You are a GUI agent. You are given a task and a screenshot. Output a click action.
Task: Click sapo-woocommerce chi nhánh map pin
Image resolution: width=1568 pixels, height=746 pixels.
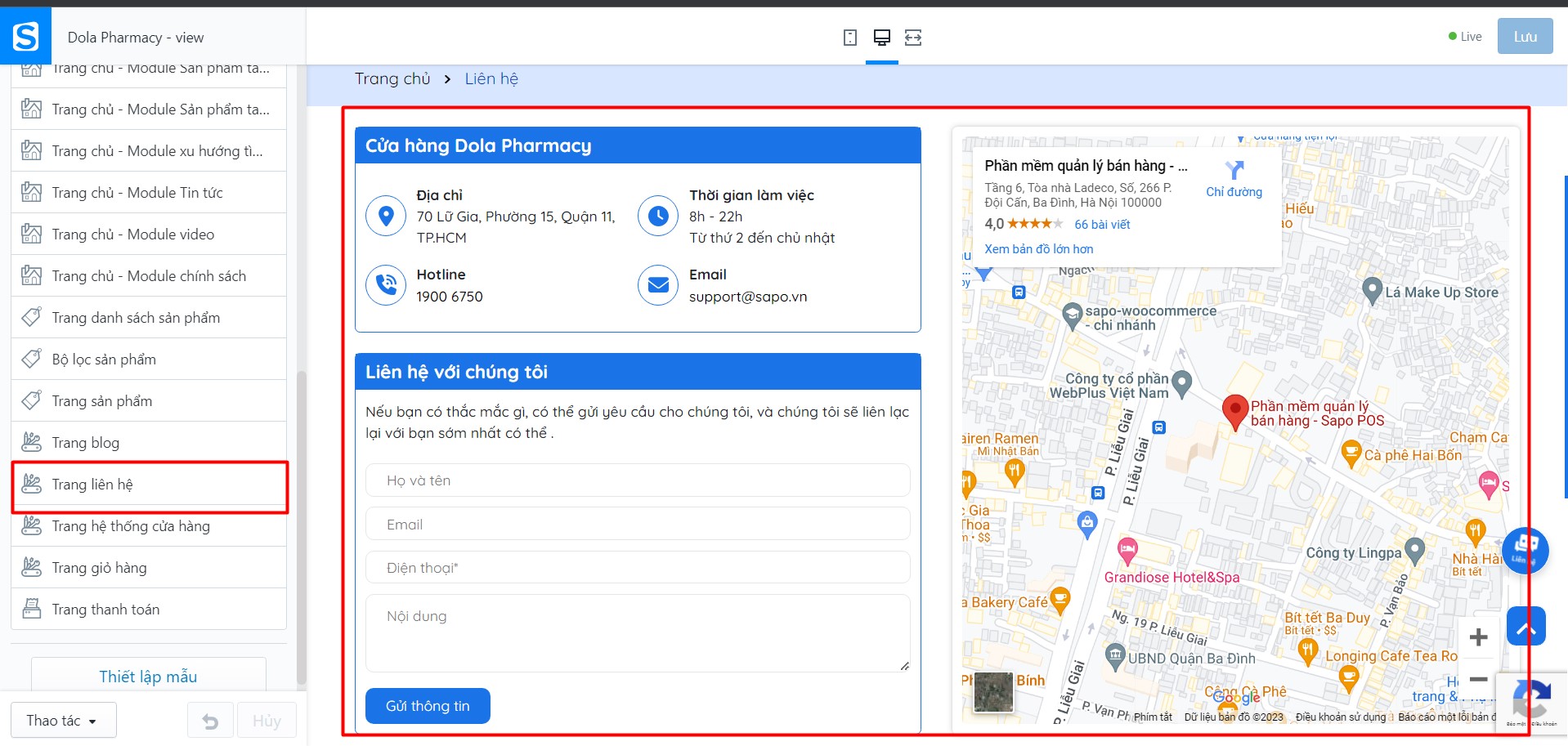click(x=1072, y=316)
